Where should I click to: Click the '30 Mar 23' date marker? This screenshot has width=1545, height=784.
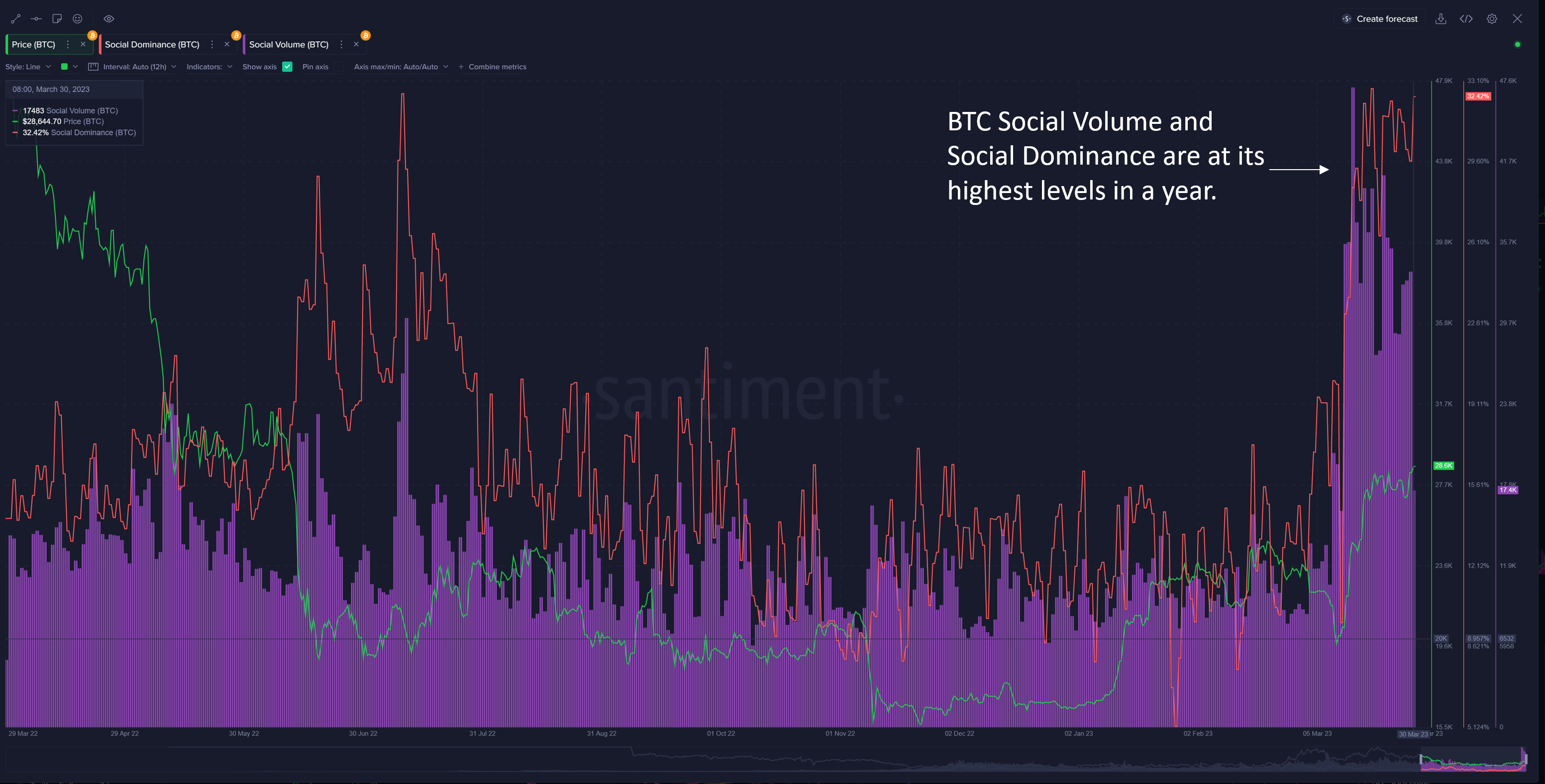point(1413,734)
